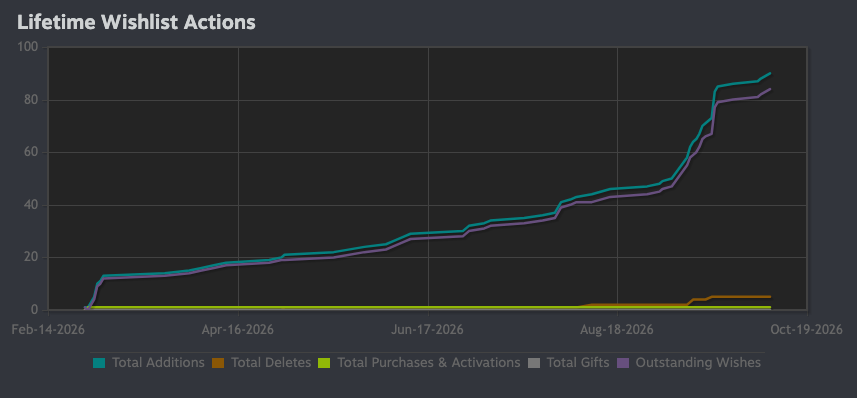Viewport: 857px width, 398px height.
Task: Click the 80 y-axis value label
Action: 31,100
